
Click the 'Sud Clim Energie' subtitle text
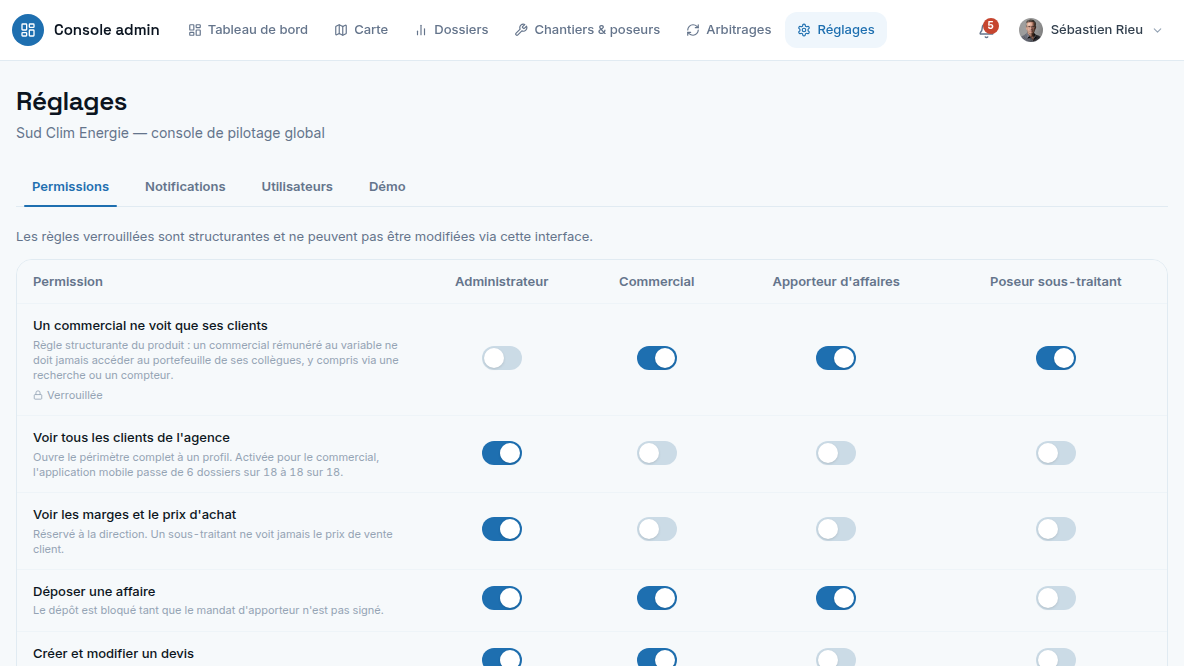click(171, 133)
